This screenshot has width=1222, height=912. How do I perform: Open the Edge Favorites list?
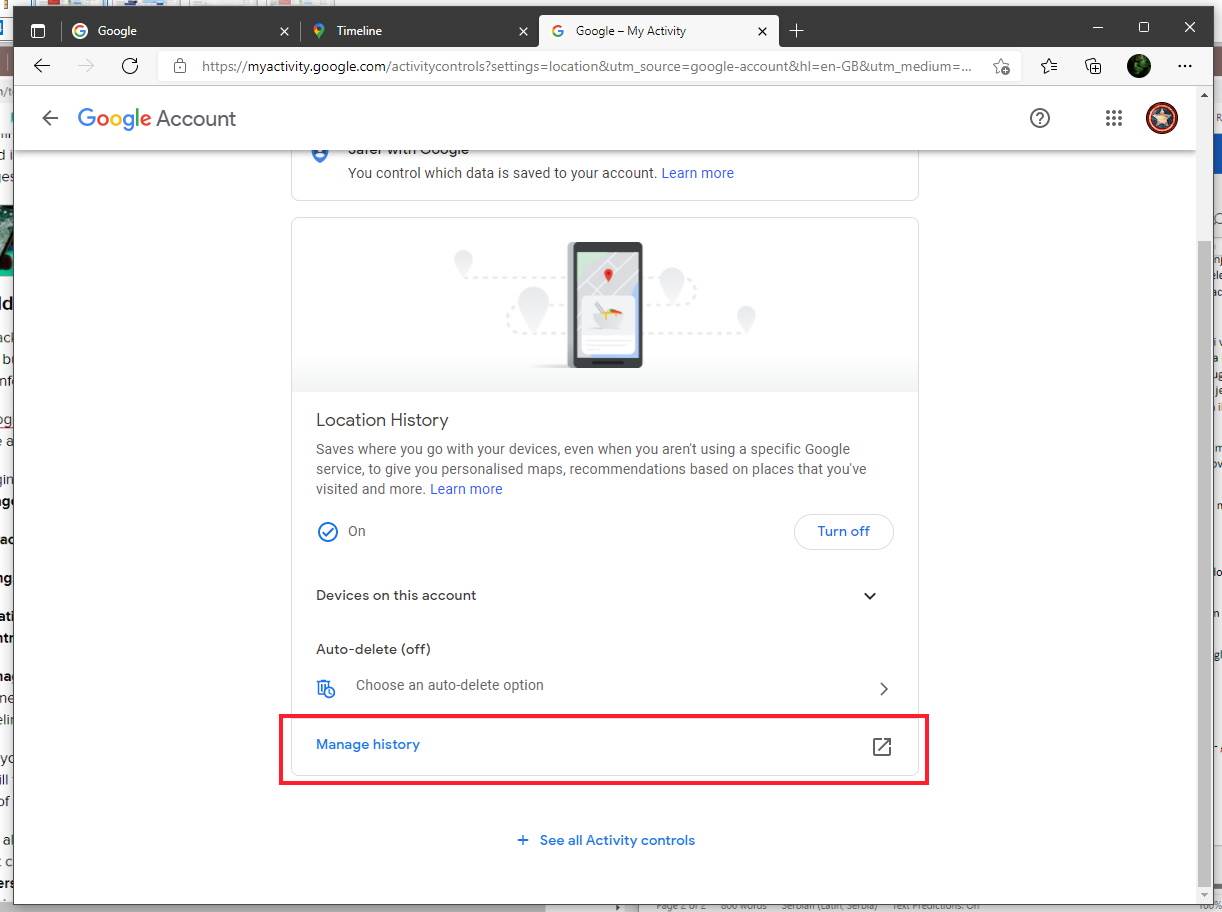[x=1048, y=66]
